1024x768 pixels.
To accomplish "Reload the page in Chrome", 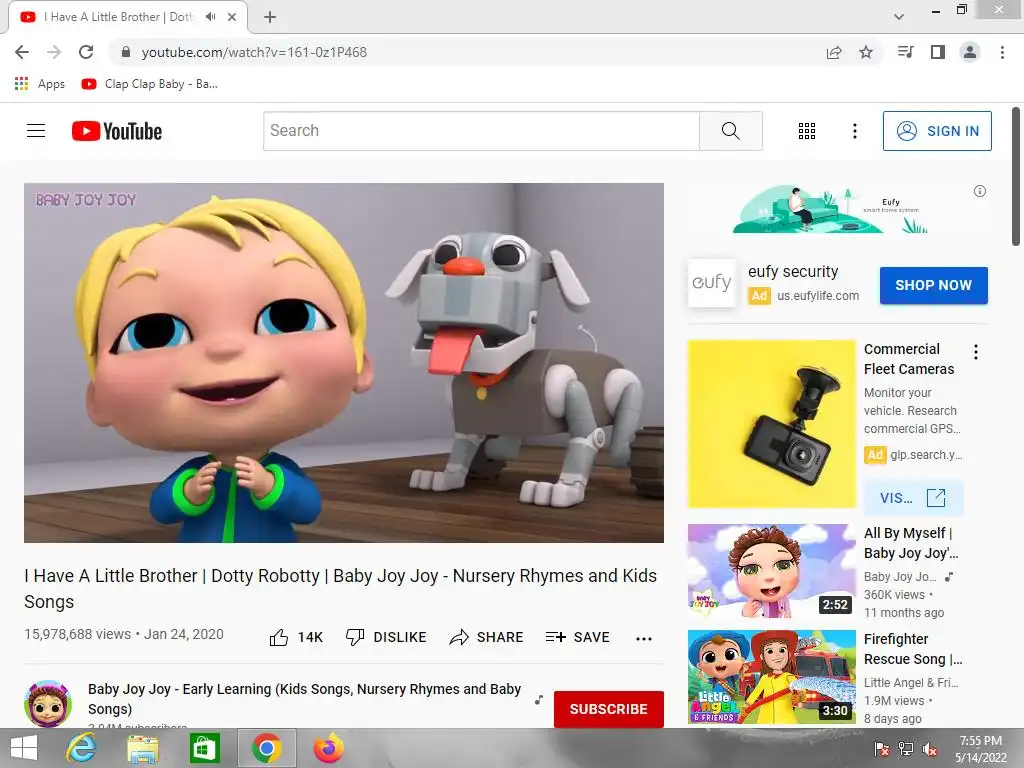I will pyautogui.click(x=86, y=52).
